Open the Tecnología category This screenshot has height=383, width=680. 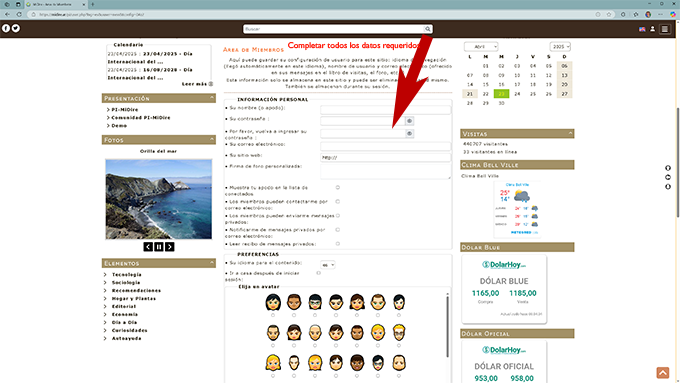[x=127, y=275]
